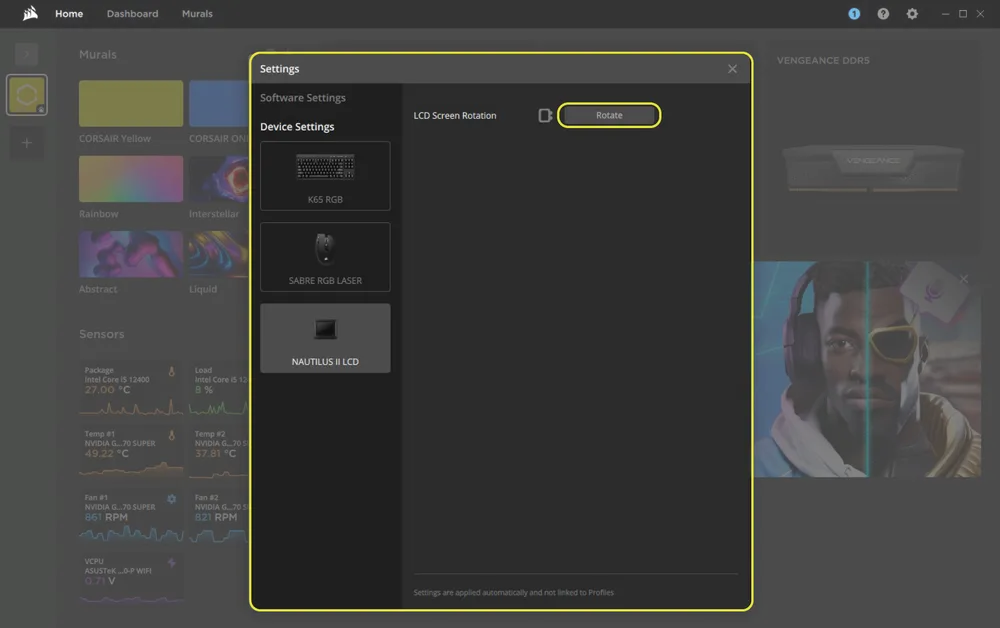Choose the Rainbow mural swatch
The image size is (1000, 628).
131,179
